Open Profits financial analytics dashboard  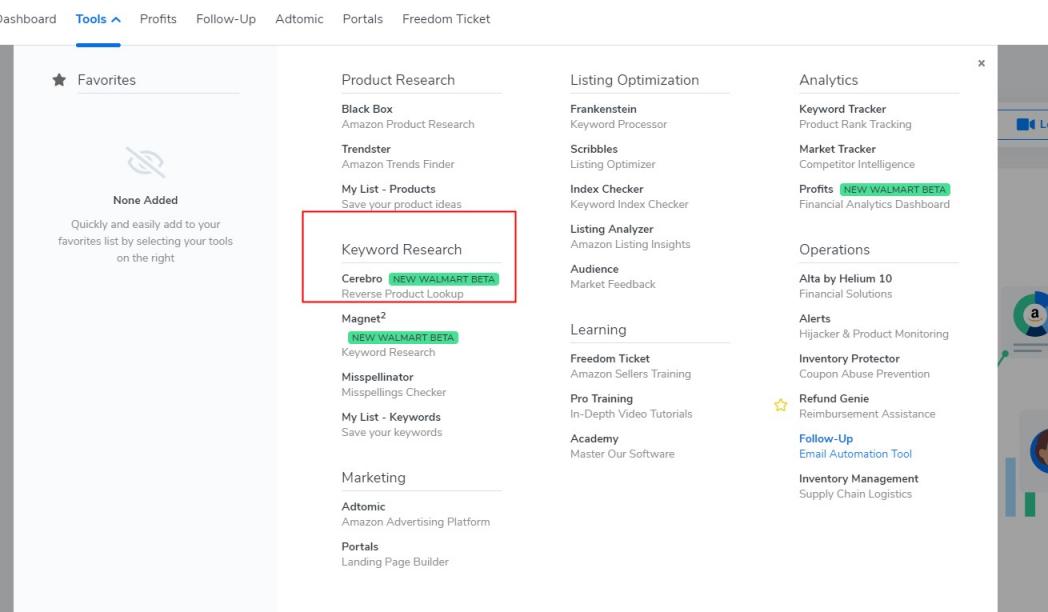(816, 189)
